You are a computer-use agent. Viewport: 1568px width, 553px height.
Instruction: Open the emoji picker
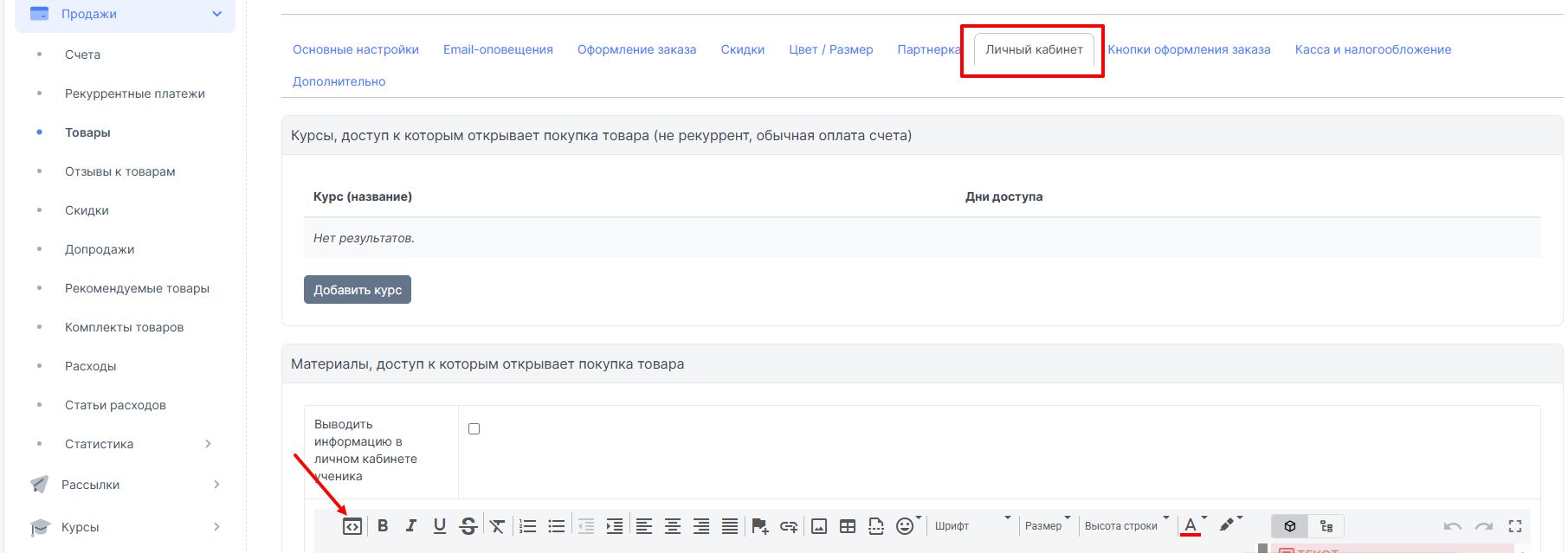click(x=907, y=525)
